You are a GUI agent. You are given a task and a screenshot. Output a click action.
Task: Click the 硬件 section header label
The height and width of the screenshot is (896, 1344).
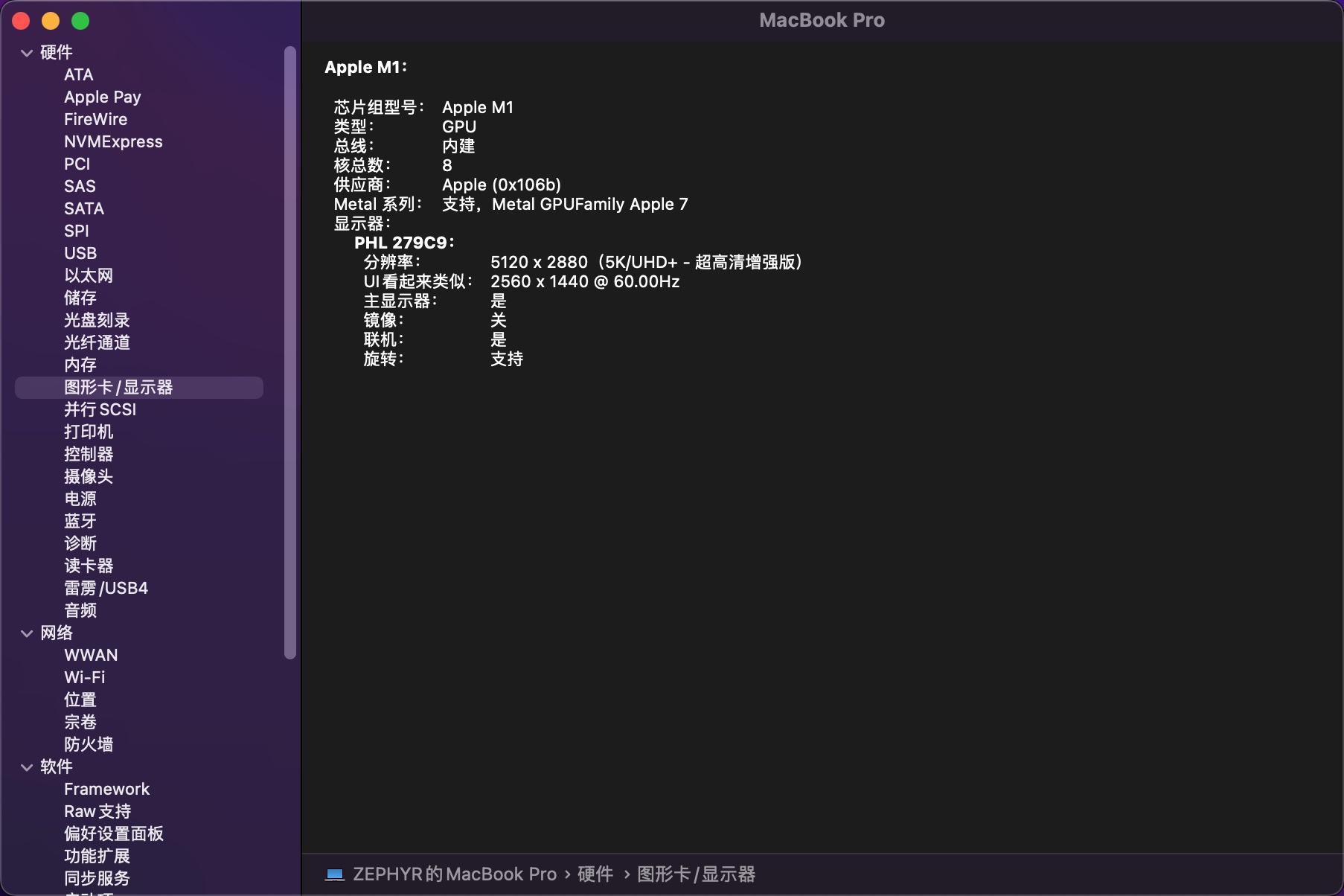tap(57, 53)
